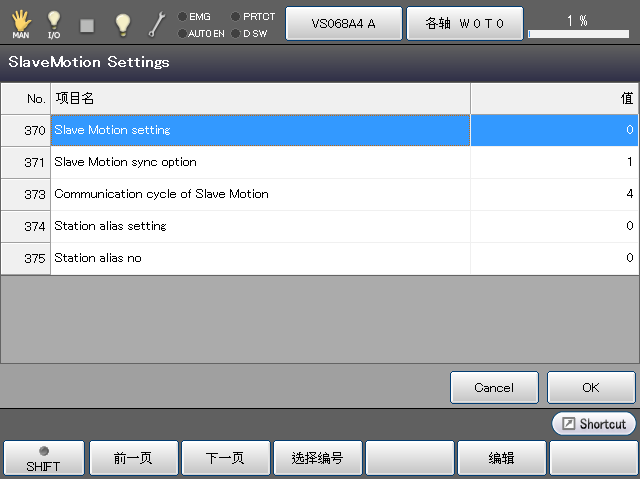Open the I/O lightbulb indicator
Viewport: 640px width, 479px height.
tap(54, 23)
